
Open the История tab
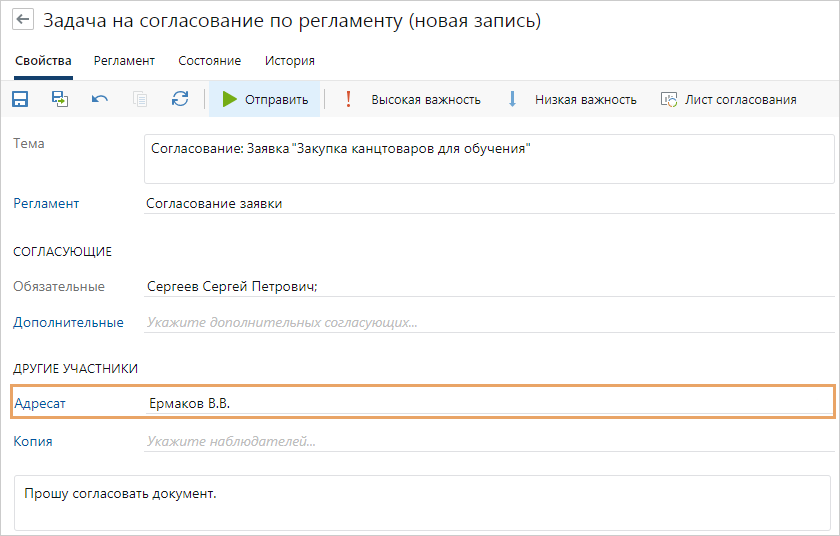289,61
